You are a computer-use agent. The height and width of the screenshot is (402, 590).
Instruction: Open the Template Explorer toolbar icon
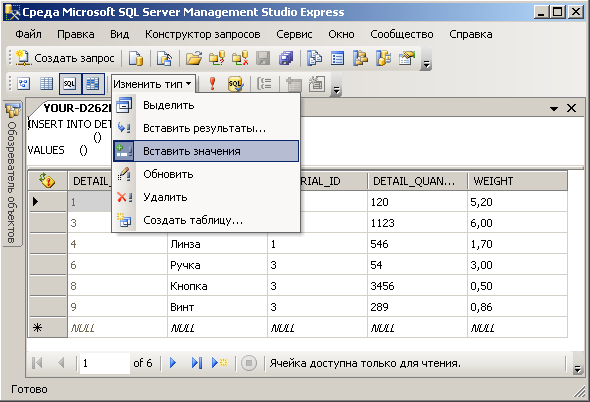[383, 58]
